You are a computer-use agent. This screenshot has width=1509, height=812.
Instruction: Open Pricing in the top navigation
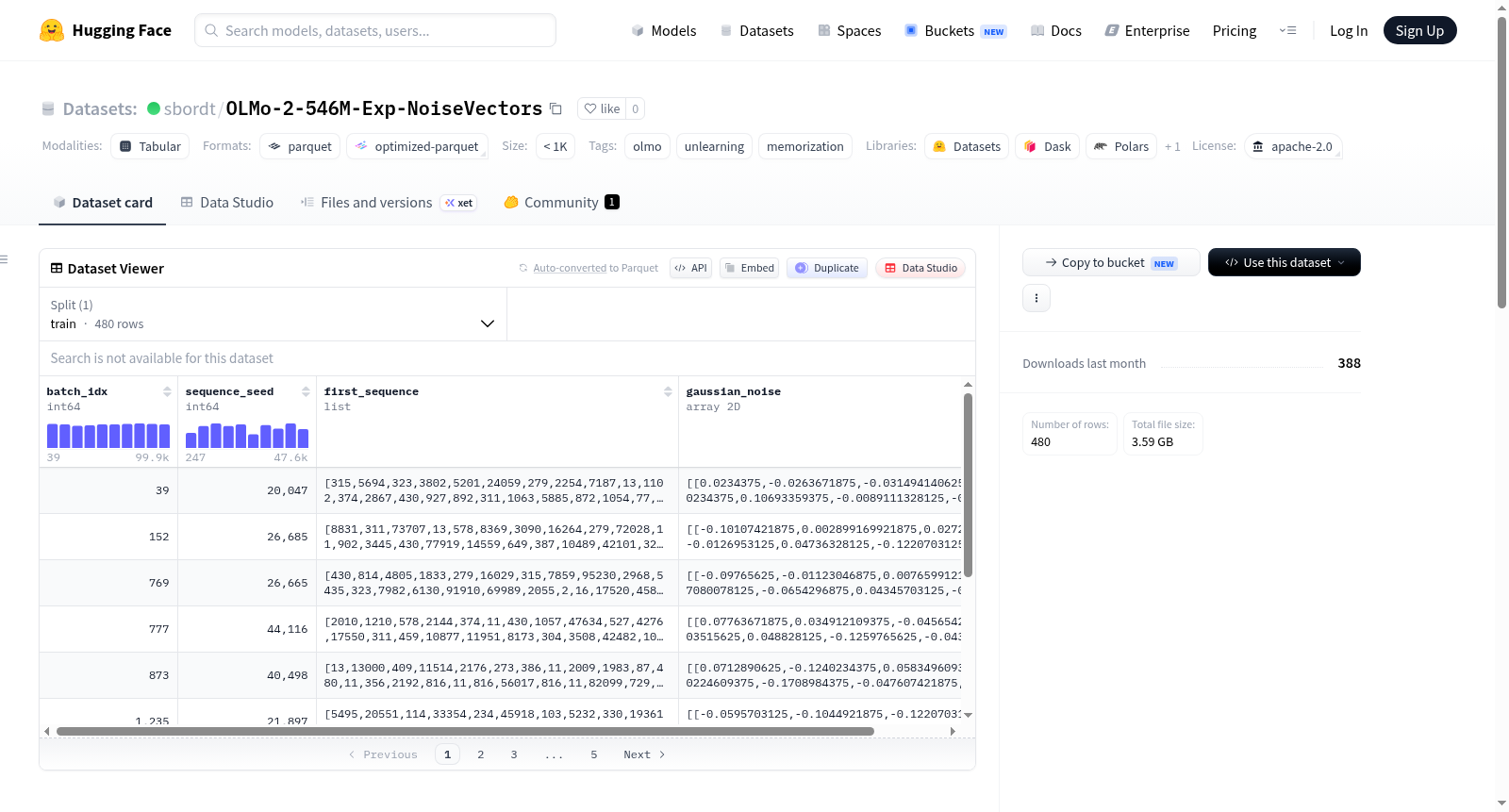coord(1235,30)
